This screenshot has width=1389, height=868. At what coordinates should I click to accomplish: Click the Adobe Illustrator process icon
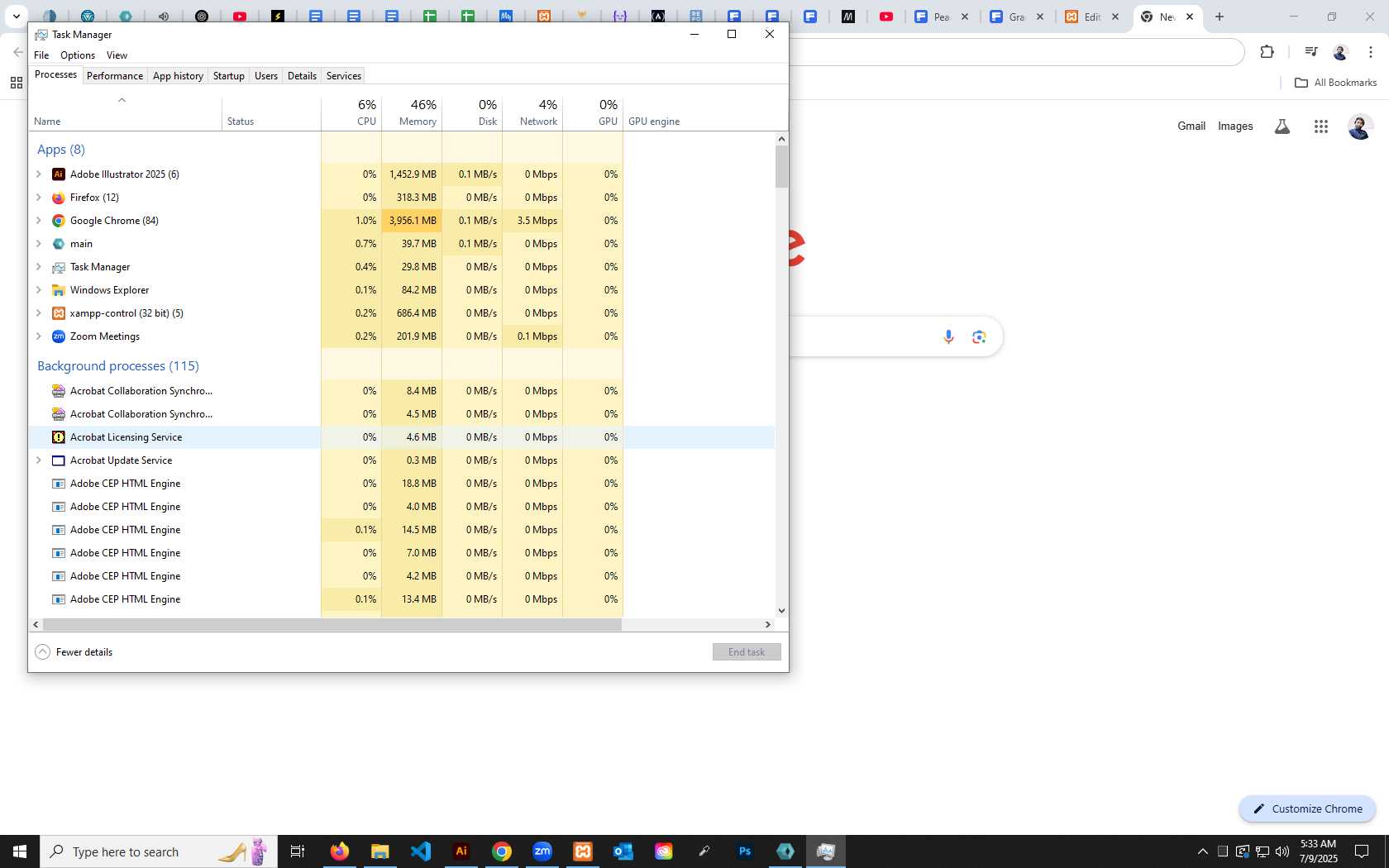(x=59, y=174)
